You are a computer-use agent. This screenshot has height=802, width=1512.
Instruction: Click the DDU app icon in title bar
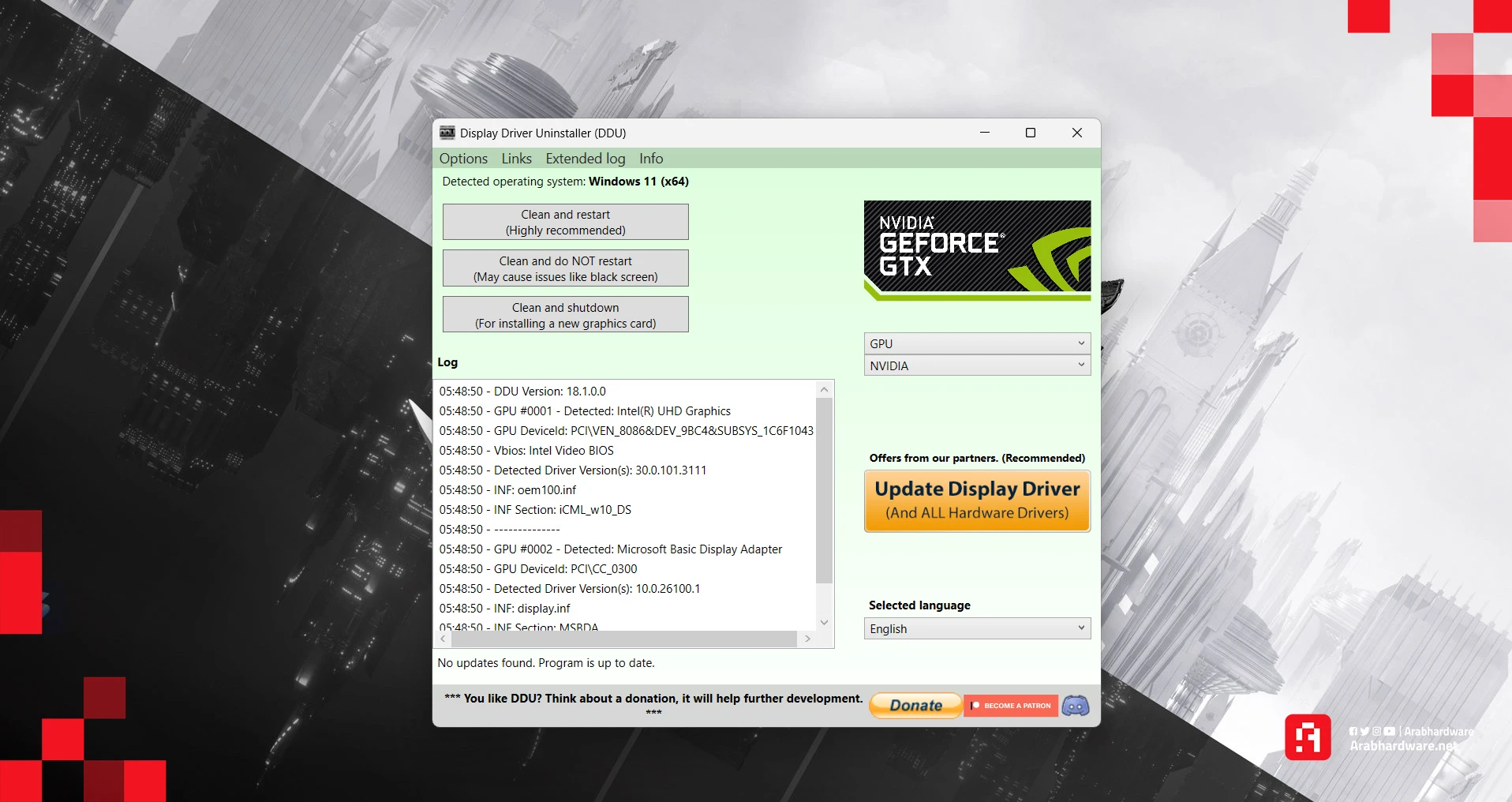point(447,133)
